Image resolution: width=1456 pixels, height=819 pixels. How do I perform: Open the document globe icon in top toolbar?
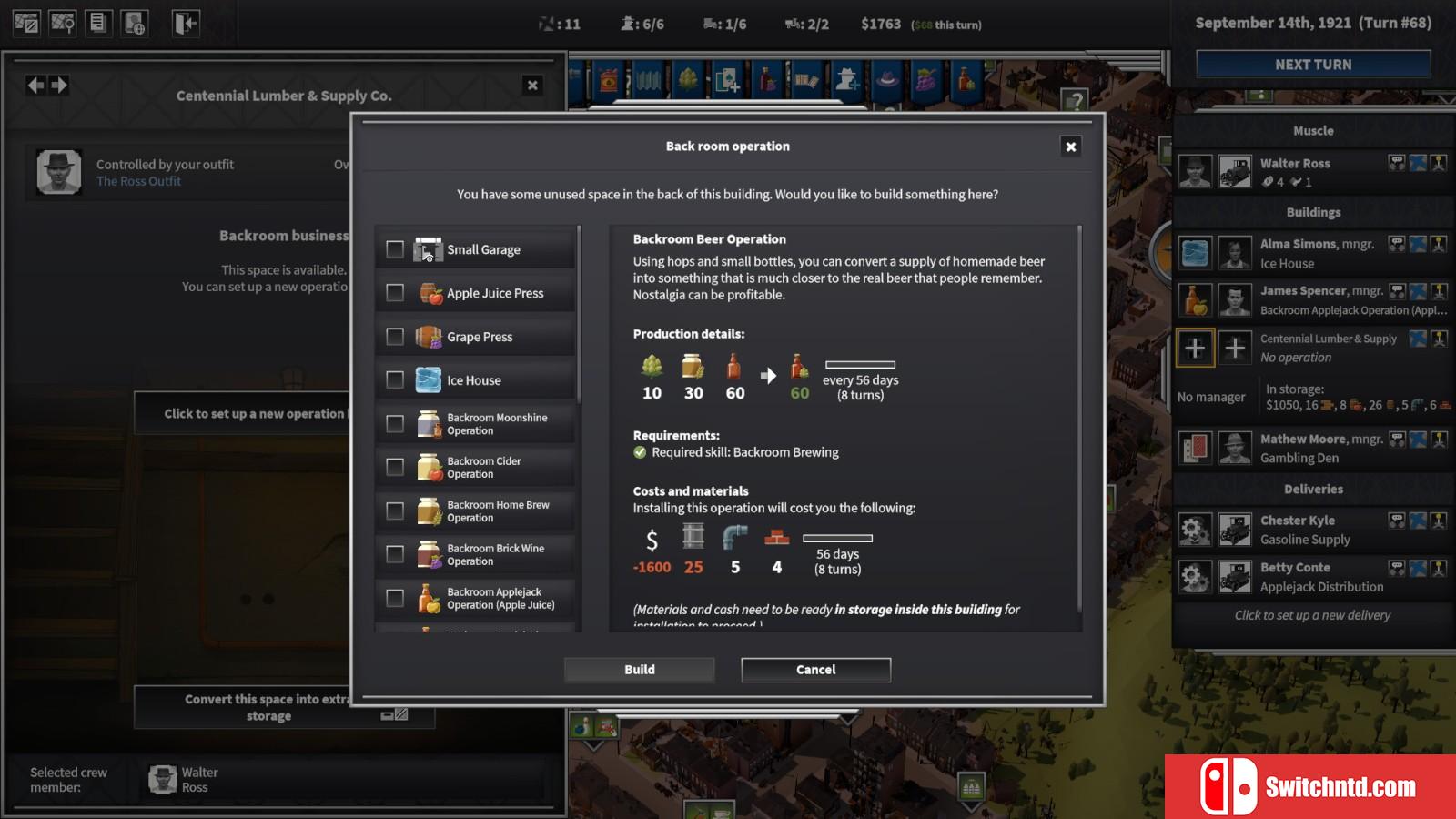tap(134, 23)
